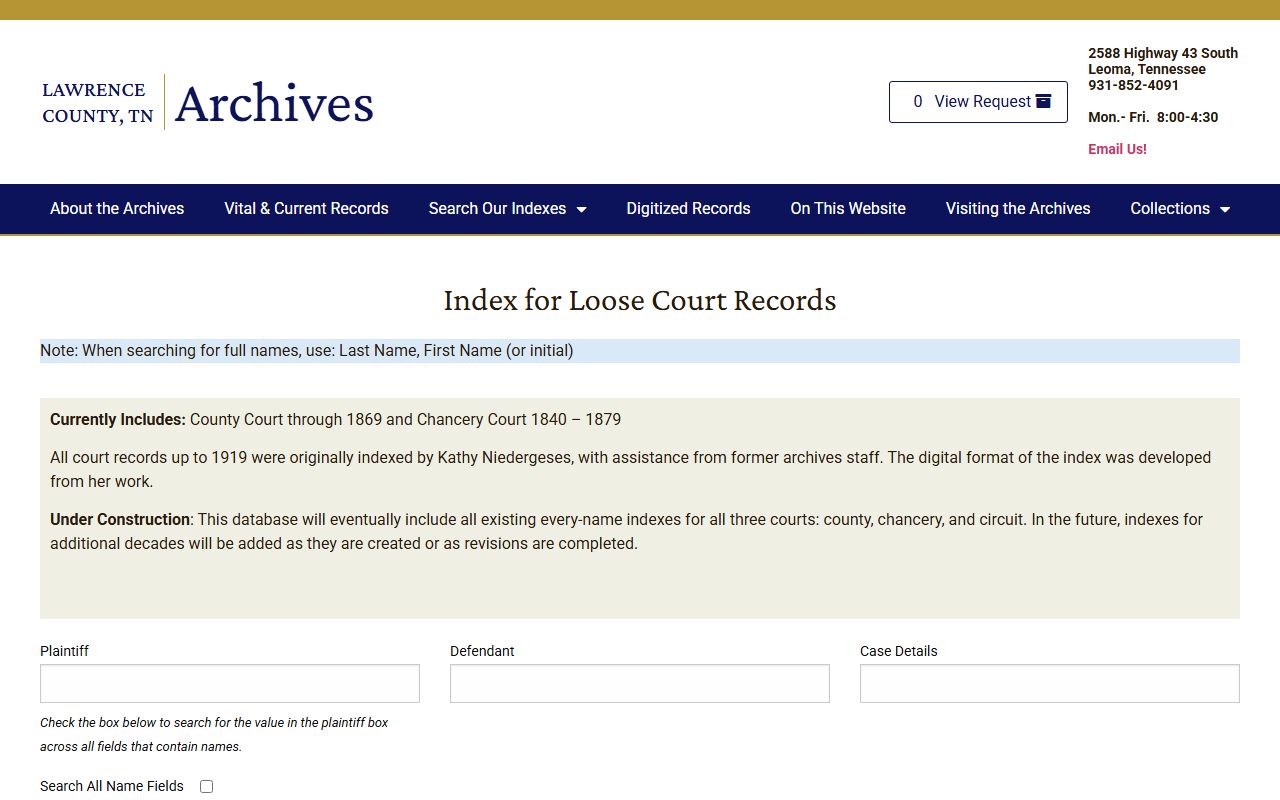Open the Search Our Indexes menu
This screenshot has width=1280, height=800.
(x=507, y=208)
